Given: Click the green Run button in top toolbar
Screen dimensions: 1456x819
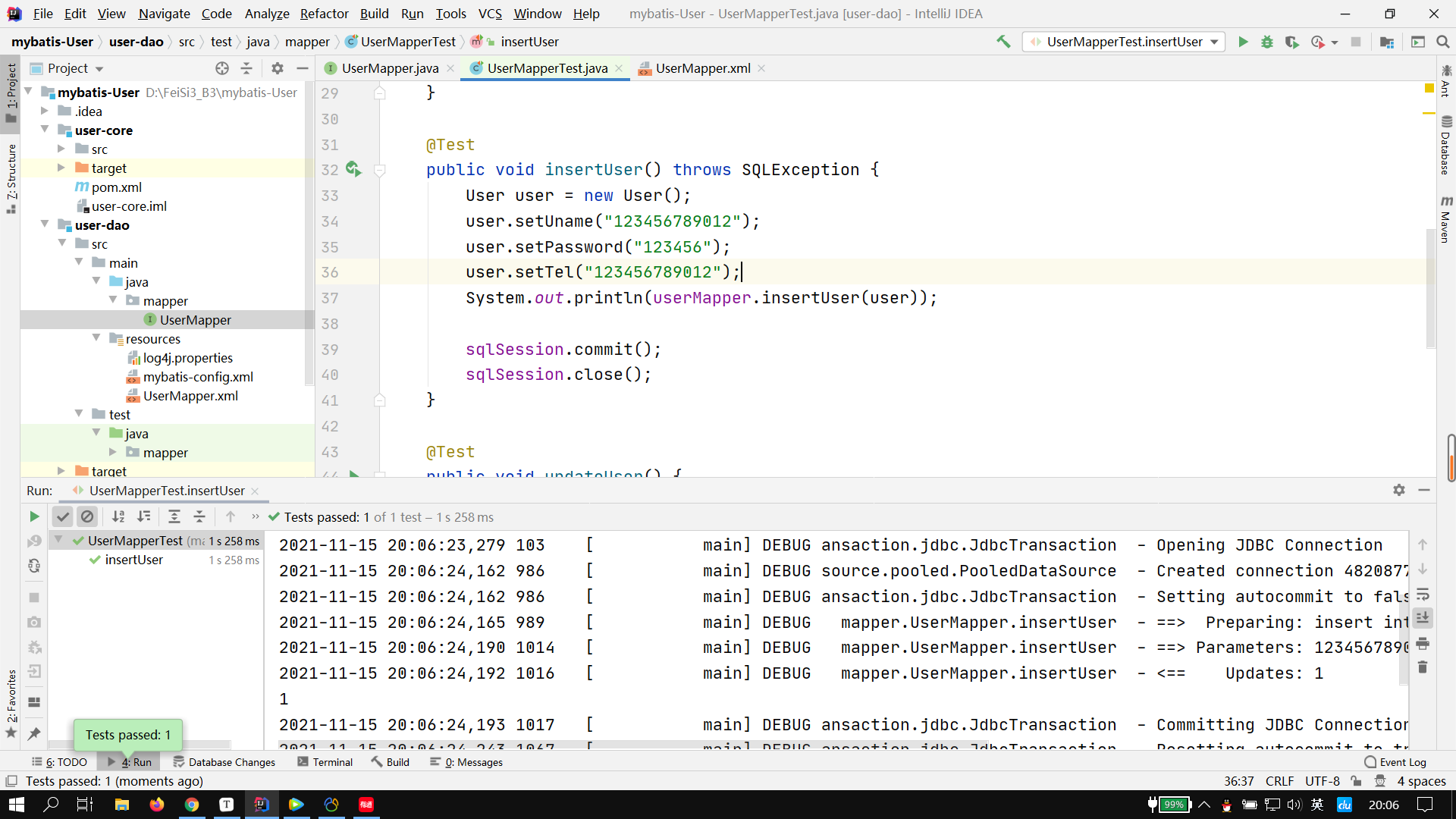Looking at the screenshot, I should tap(1243, 42).
